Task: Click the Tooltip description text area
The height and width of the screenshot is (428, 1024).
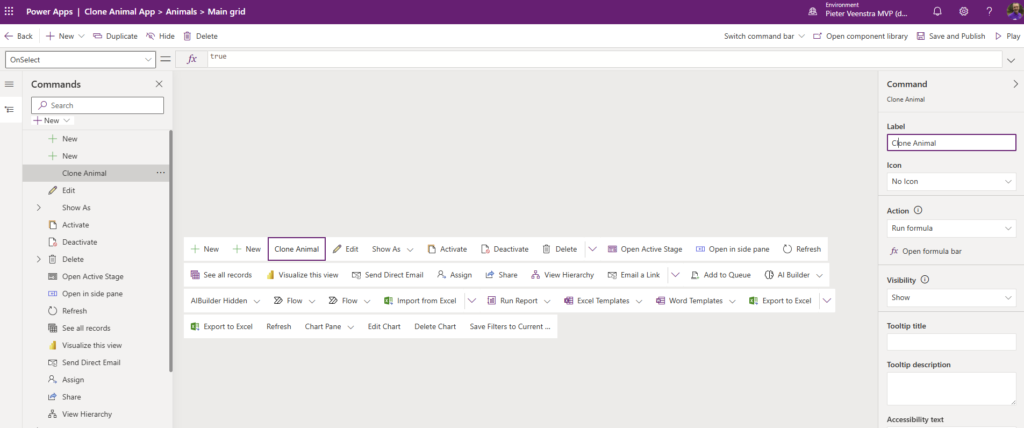Action: click(x=952, y=389)
